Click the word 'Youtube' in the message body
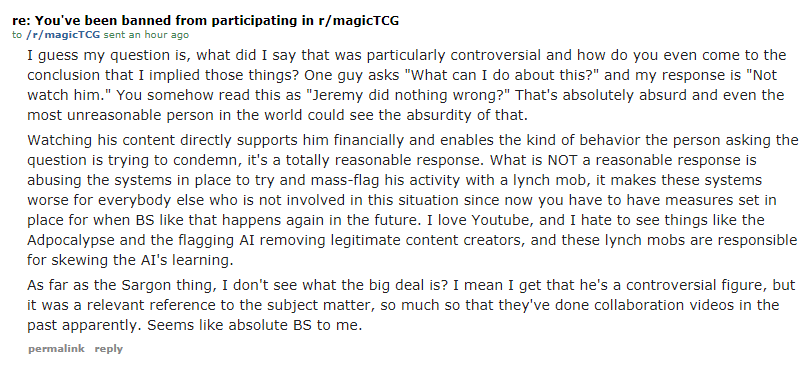The height and width of the screenshot is (368, 811). pyautogui.click(x=502, y=220)
